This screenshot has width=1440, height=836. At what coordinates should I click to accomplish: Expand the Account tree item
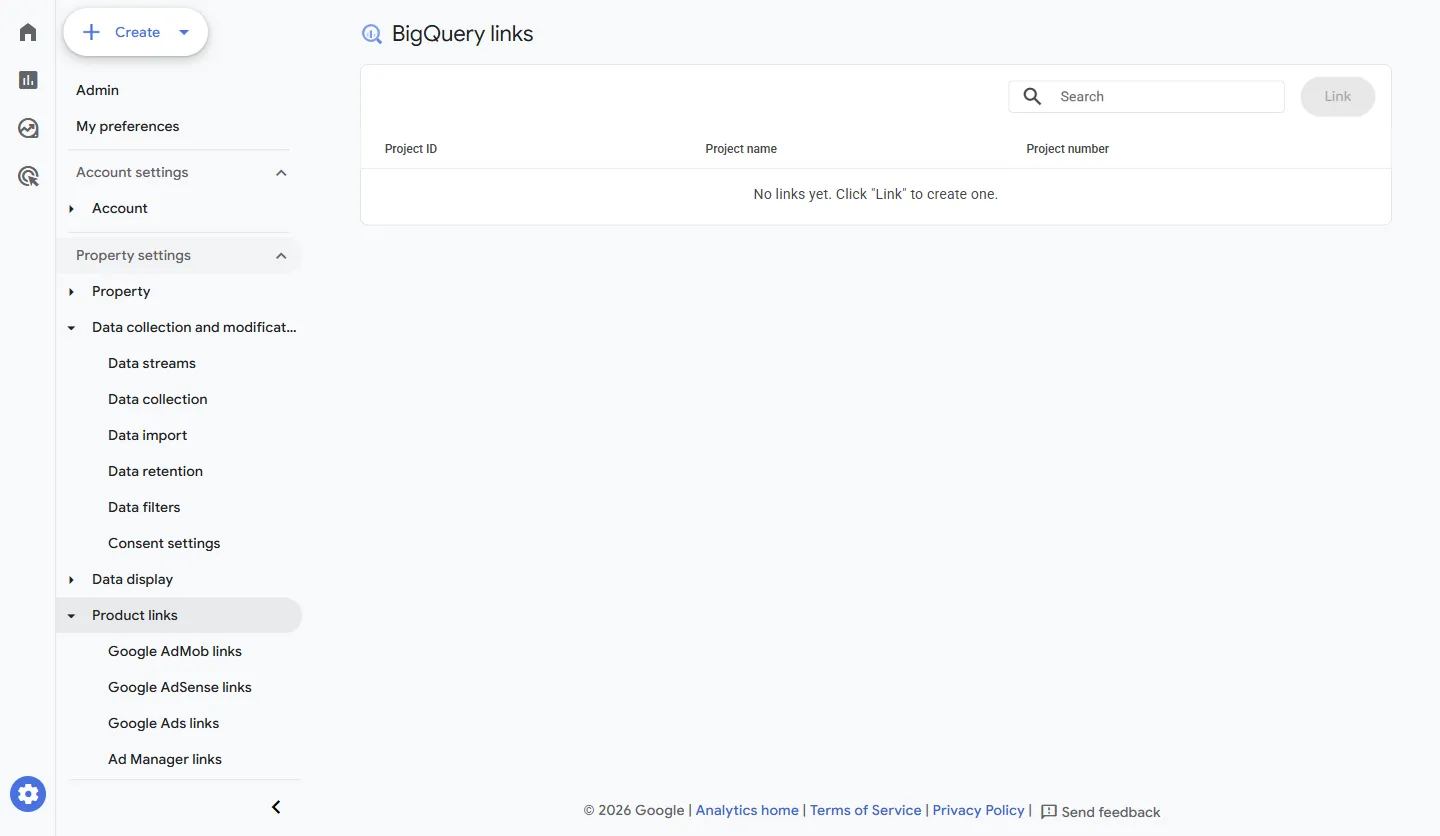pos(72,209)
